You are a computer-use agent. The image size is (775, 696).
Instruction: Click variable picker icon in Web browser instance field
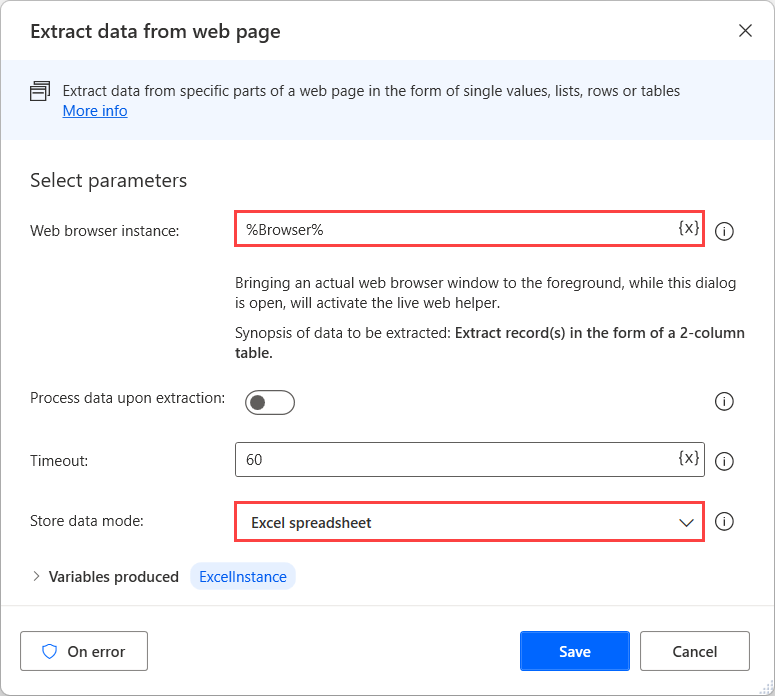(x=688, y=228)
